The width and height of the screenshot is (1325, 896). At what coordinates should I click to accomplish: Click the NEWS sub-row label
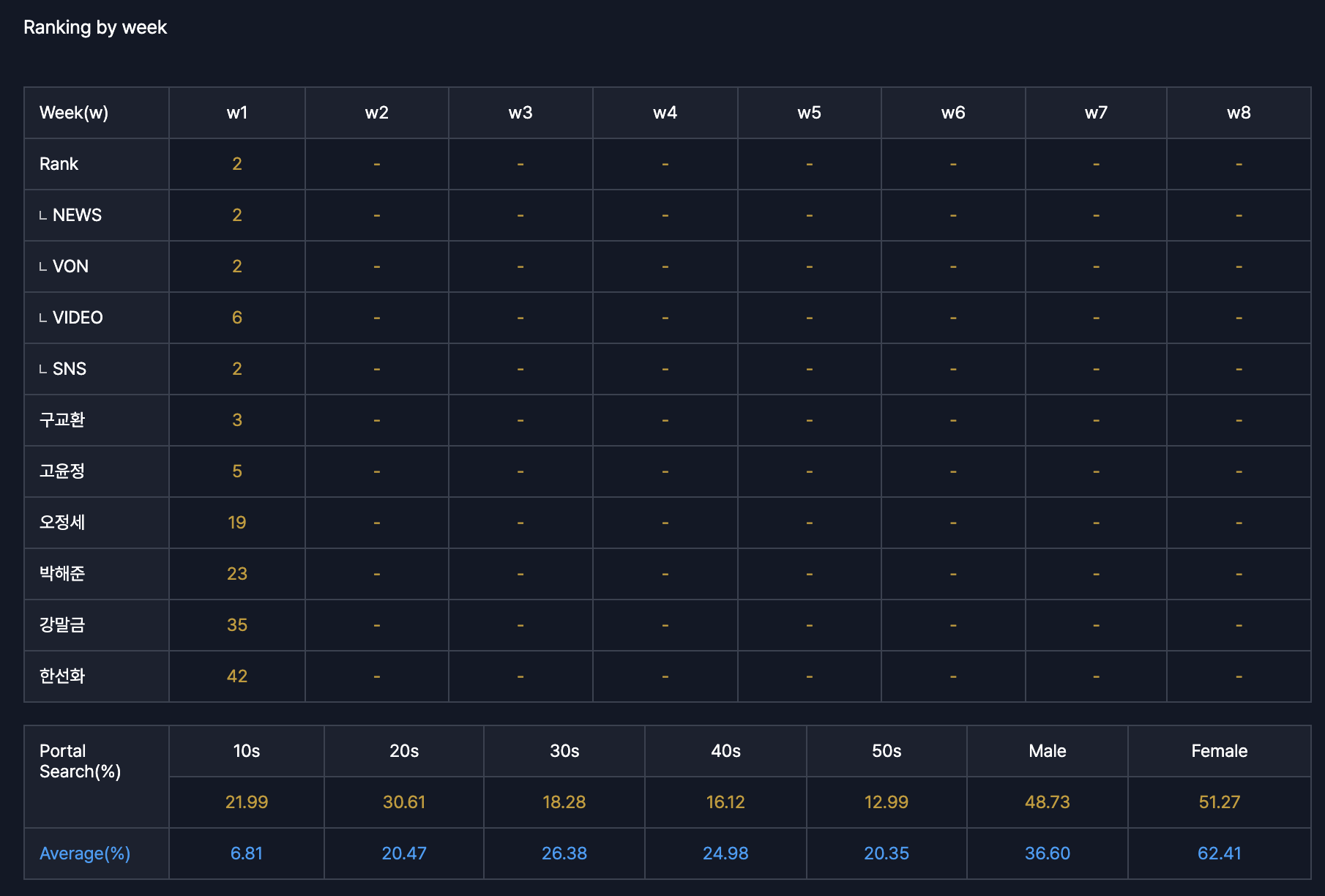click(76, 215)
